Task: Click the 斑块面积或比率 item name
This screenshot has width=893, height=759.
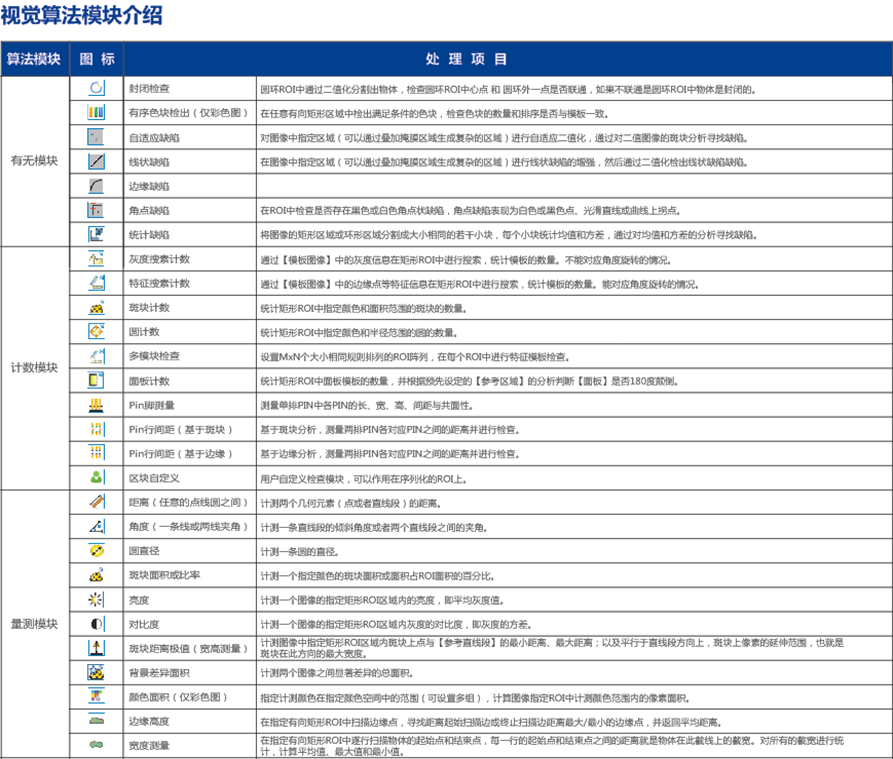Action: coord(165,576)
